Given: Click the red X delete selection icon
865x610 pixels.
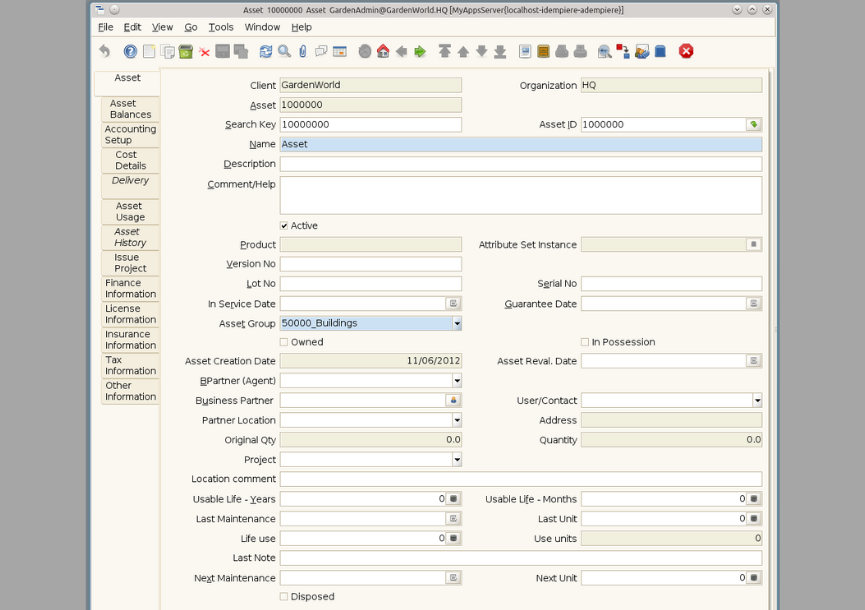Looking at the screenshot, I should pyautogui.click(x=204, y=52).
